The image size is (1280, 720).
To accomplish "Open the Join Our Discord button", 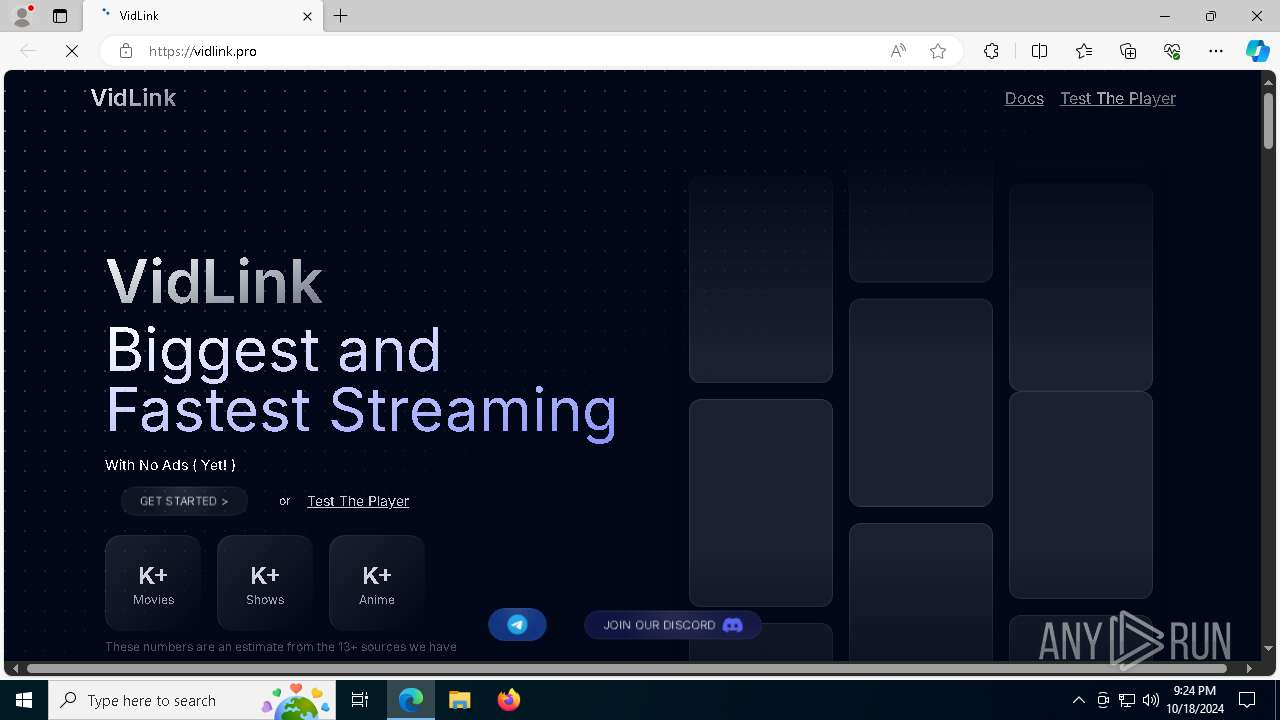I will point(673,625).
